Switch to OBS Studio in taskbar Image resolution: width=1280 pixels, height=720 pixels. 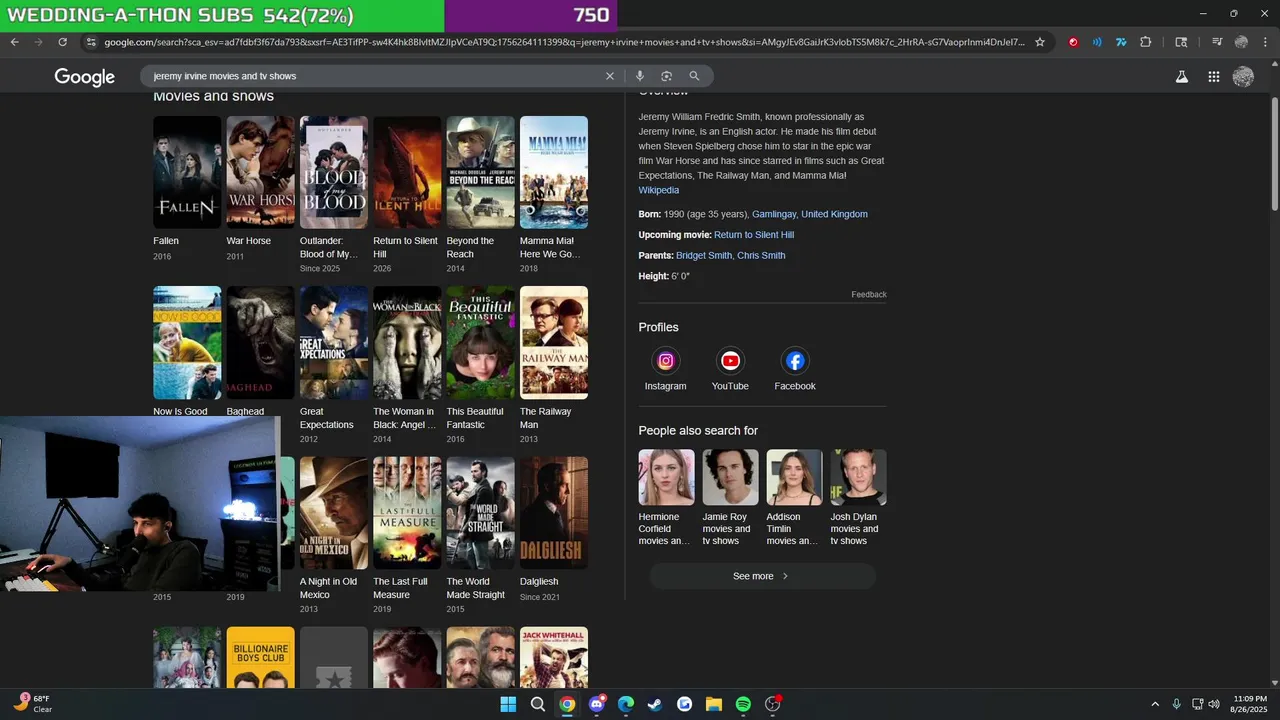point(772,704)
